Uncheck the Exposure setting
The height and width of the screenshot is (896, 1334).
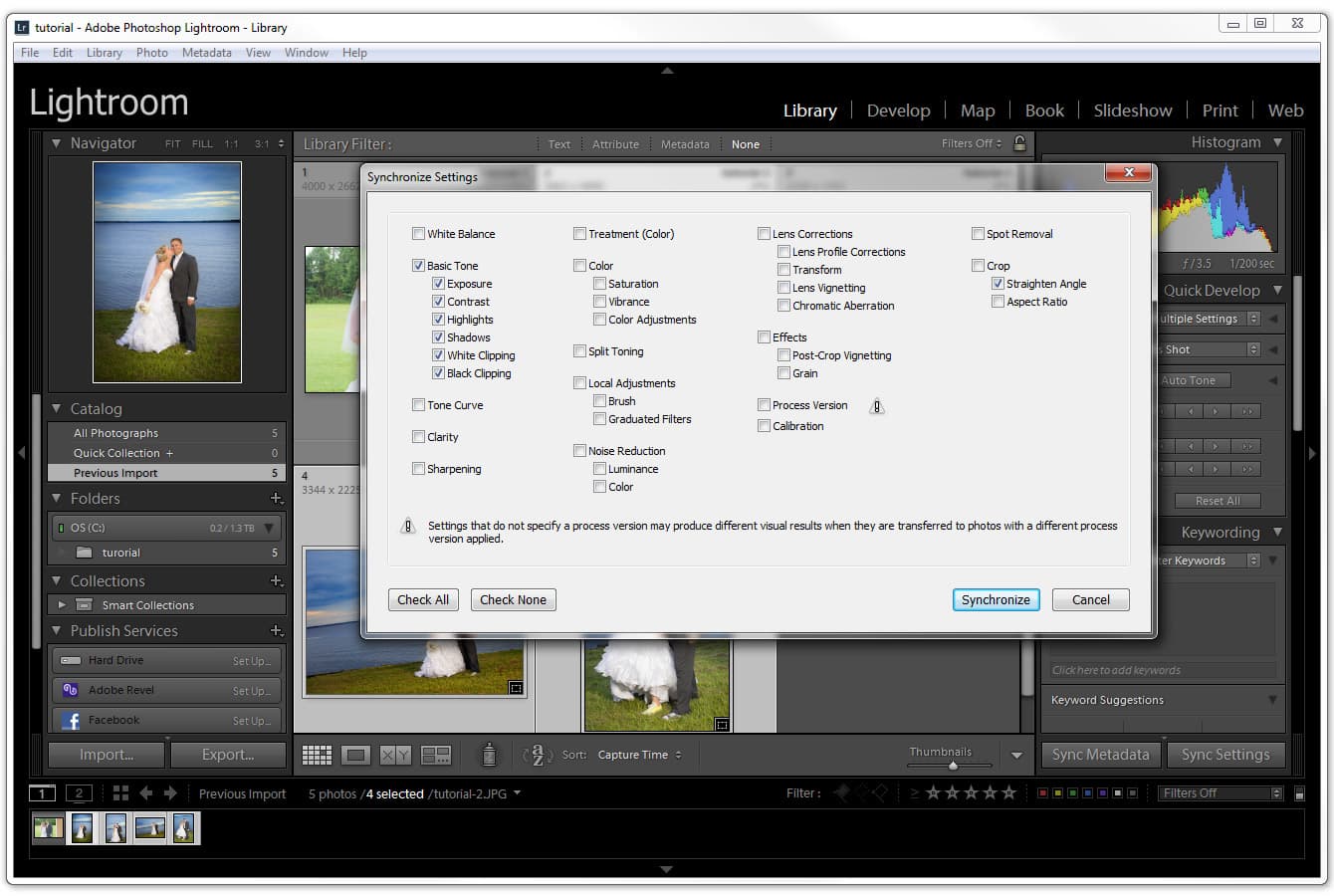(x=438, y=283)
